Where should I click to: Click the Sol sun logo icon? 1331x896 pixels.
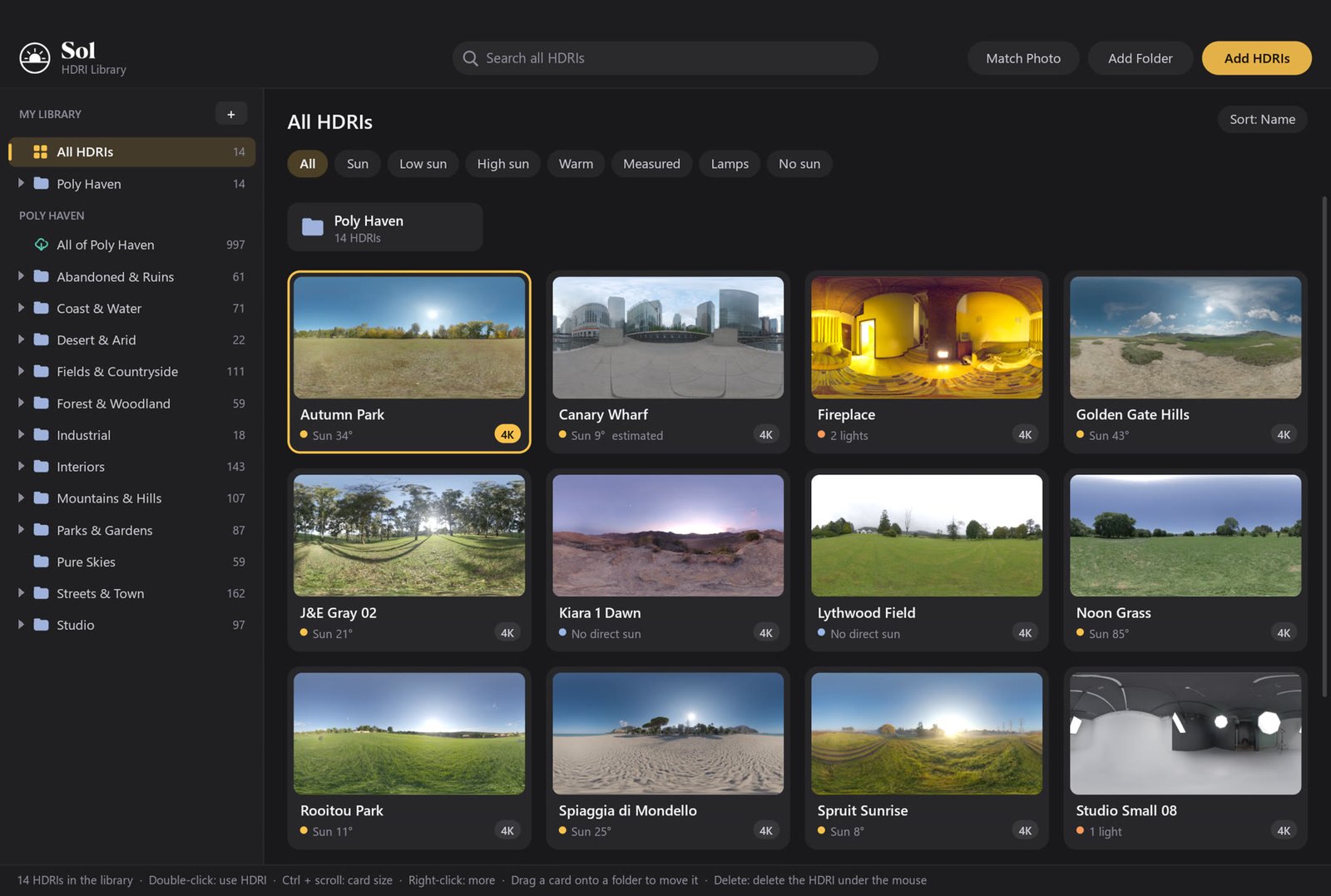coord(35,58)
